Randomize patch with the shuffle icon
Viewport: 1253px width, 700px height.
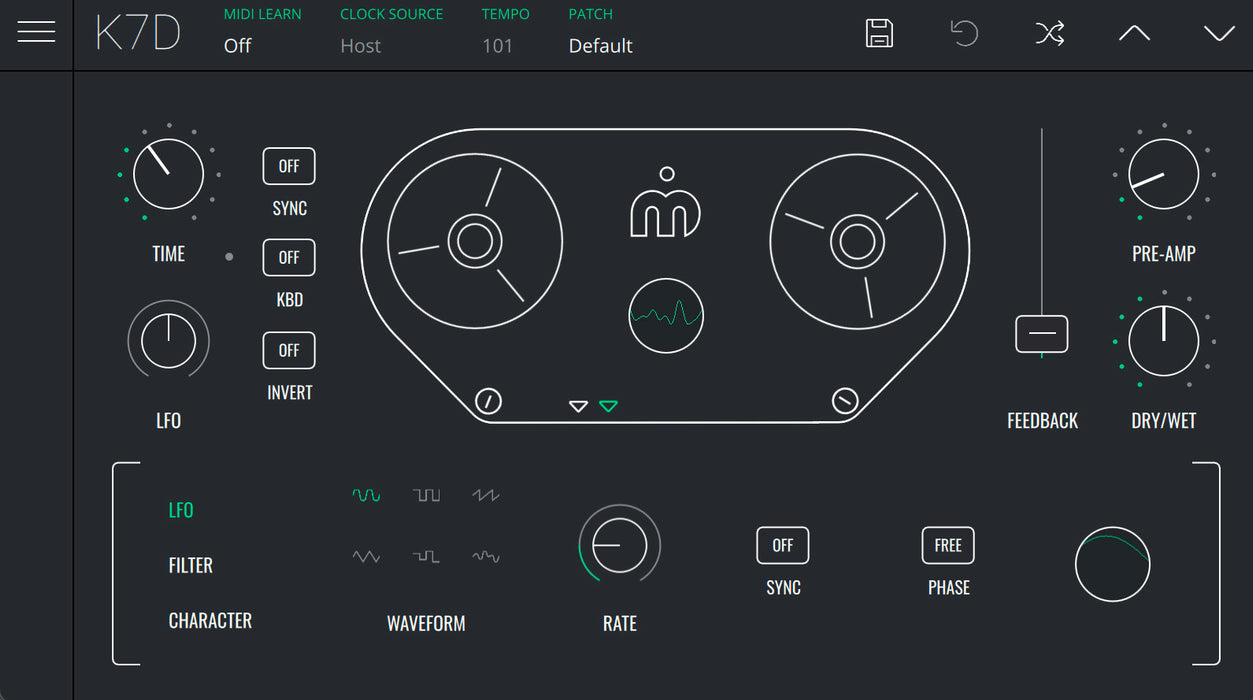click(x=1049, y=33)
